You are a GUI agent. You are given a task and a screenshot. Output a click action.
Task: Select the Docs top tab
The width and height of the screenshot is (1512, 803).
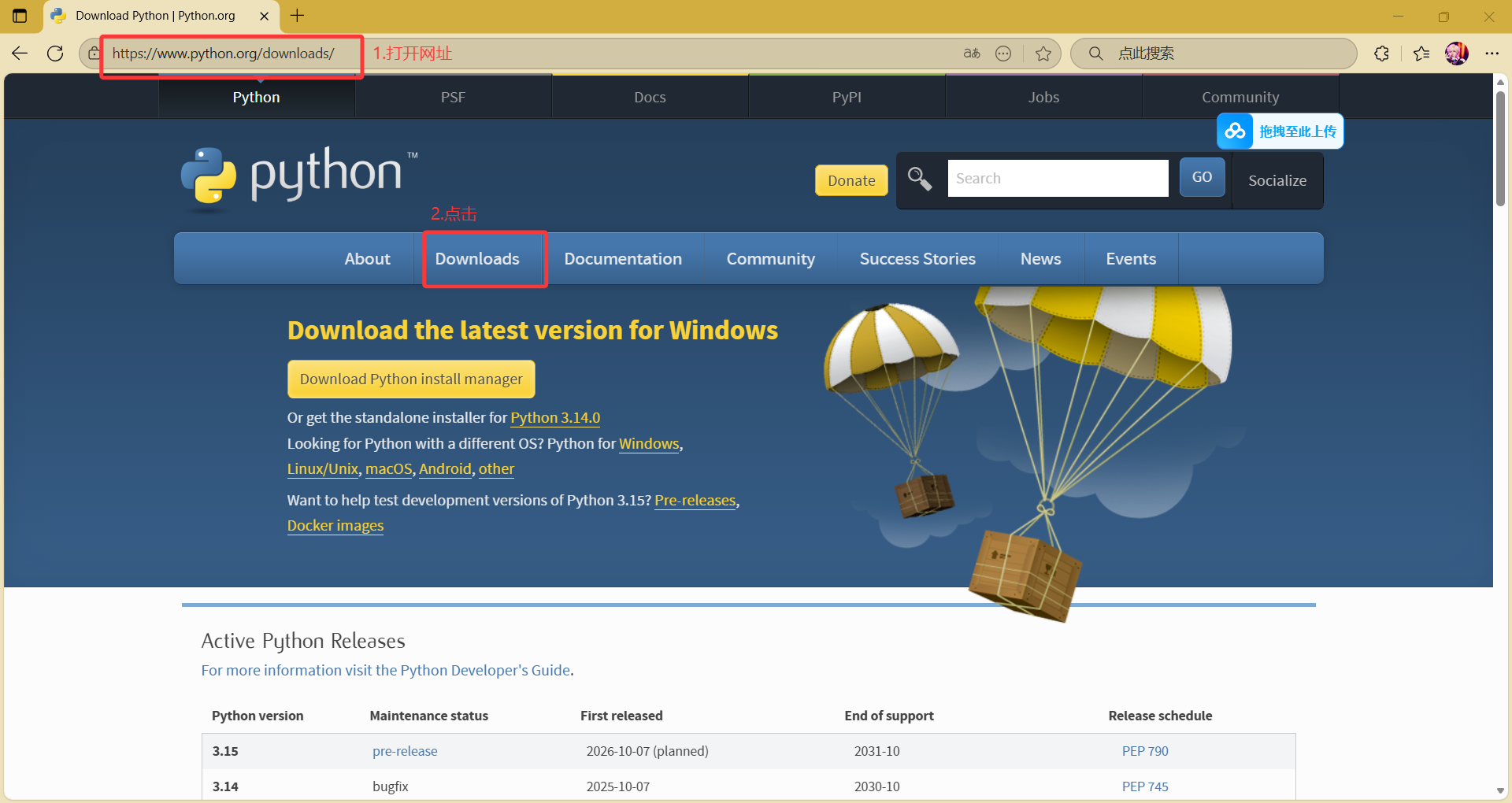coord(650,97)
